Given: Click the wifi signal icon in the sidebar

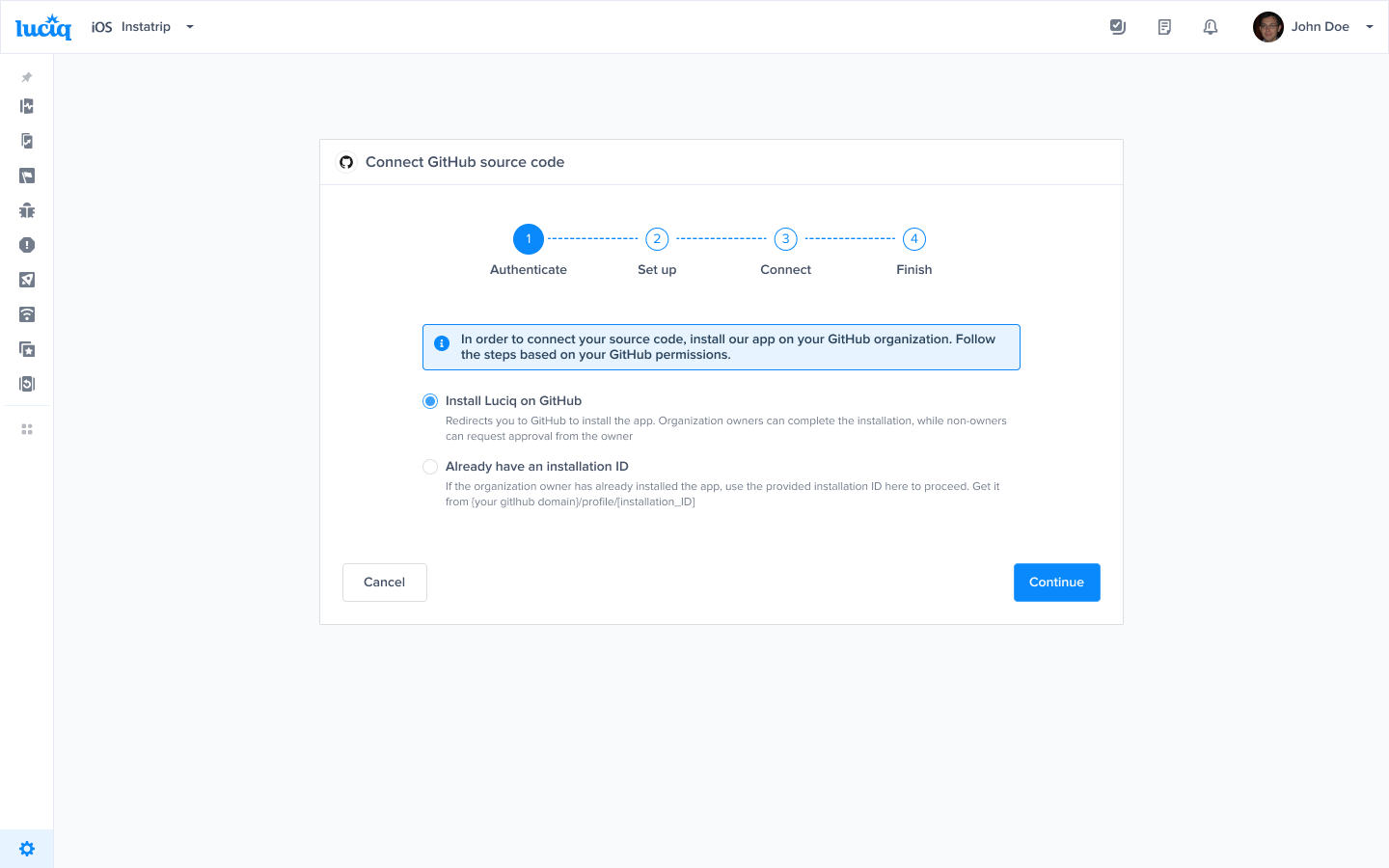Looking at the screenshot, I should pos(27,314).
